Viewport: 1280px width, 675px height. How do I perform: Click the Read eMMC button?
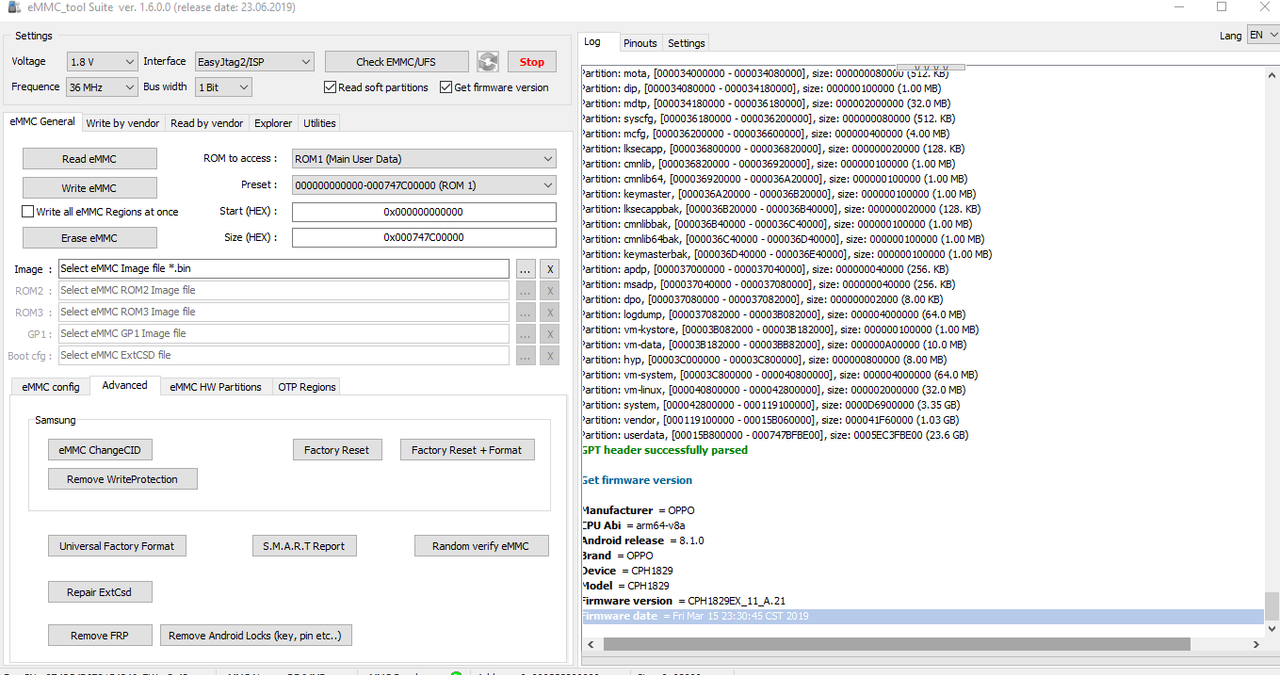pyautogui.click(x=89, y=159)
